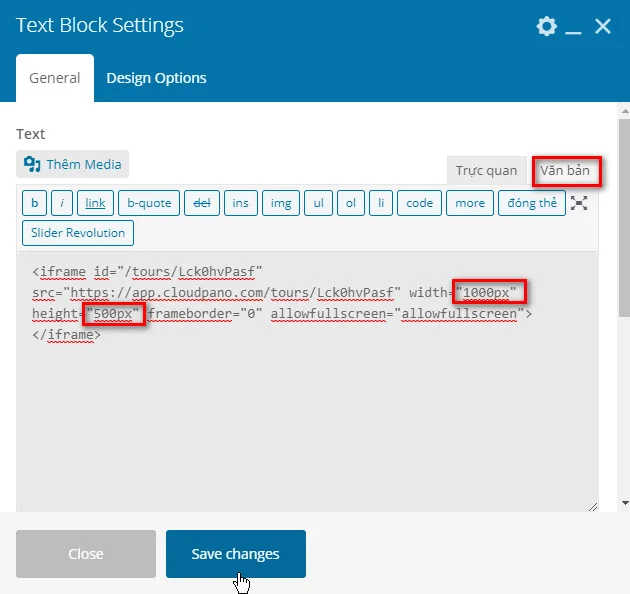Image resolution: width=630 pixels, height=594 pixels.
Task: Select the General tab
Action: pos(55,78)
